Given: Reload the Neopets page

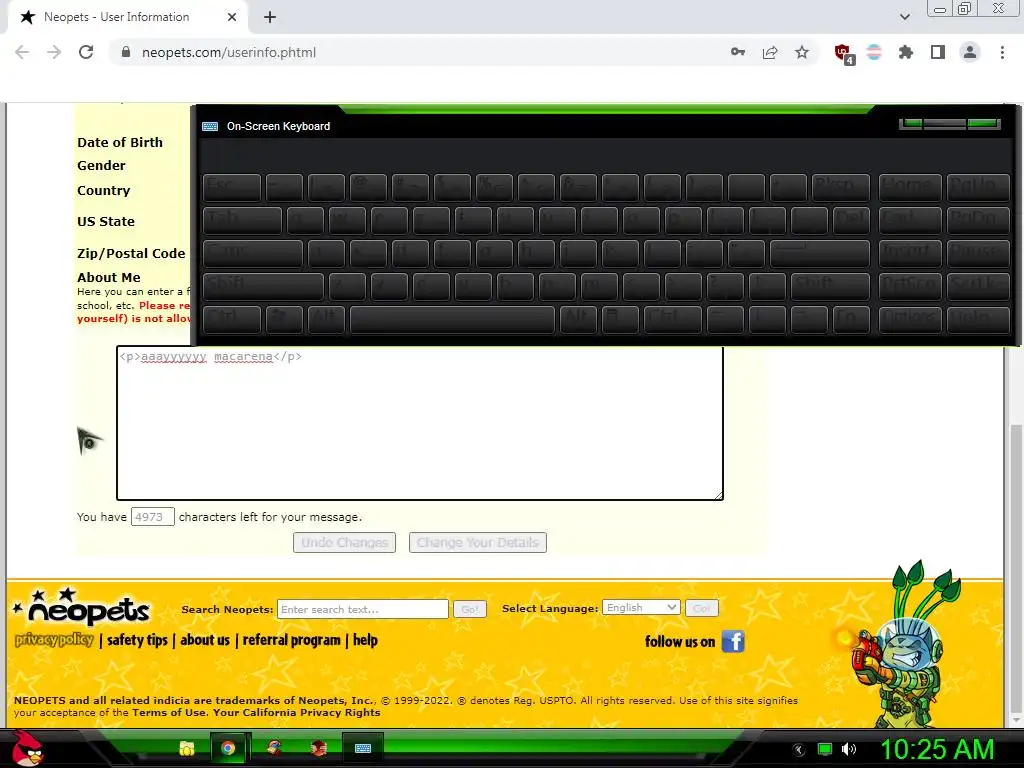Looking at the screenshot, I should pos(86,52).
